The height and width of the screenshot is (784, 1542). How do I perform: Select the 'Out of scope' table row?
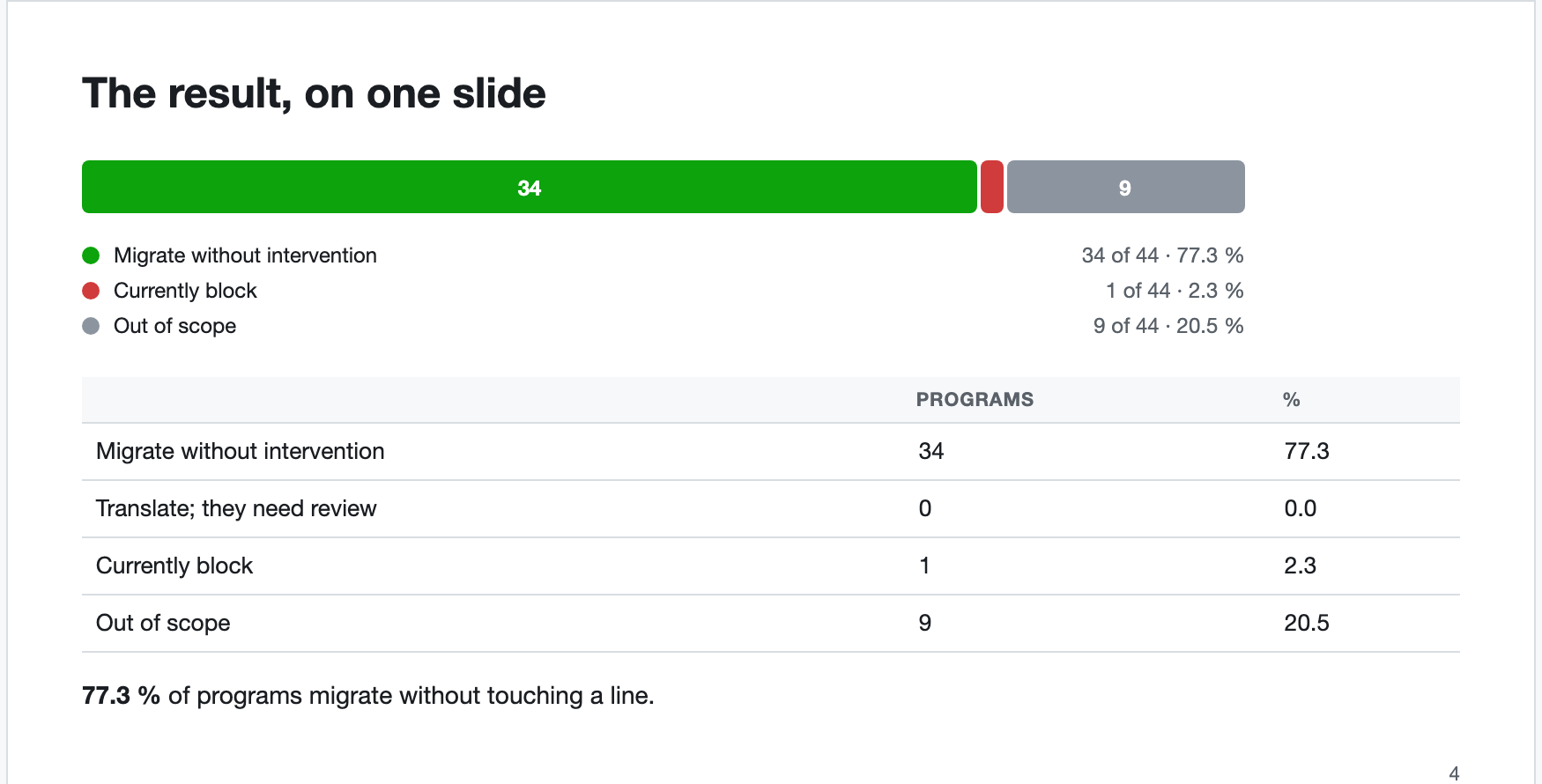(x=771, y=624)
